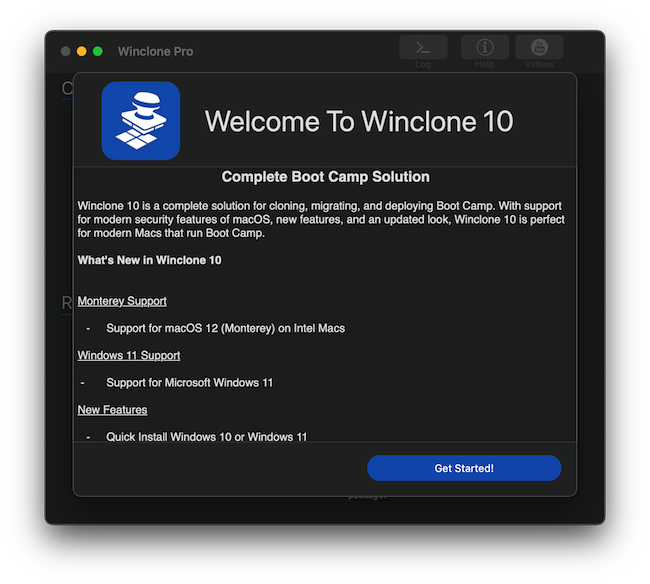The width and height of the screenshot is (650, 584).
Task: Click Support for Microsoft Windows 11 line
Action: [189, 383]
